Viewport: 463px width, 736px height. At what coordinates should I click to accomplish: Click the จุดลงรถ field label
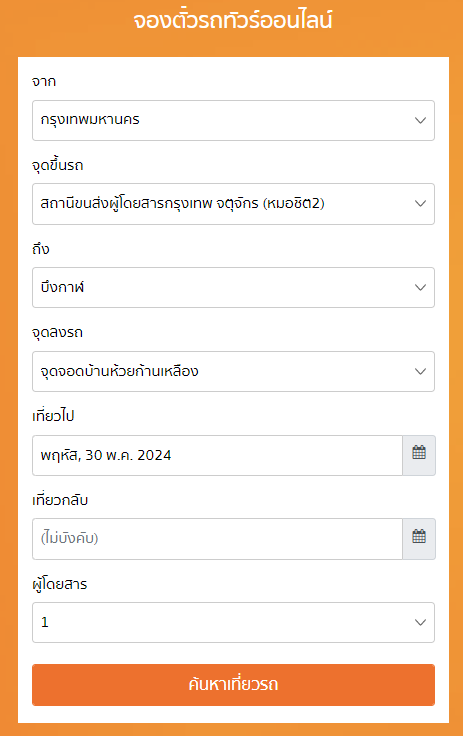[x=57, y=332]
